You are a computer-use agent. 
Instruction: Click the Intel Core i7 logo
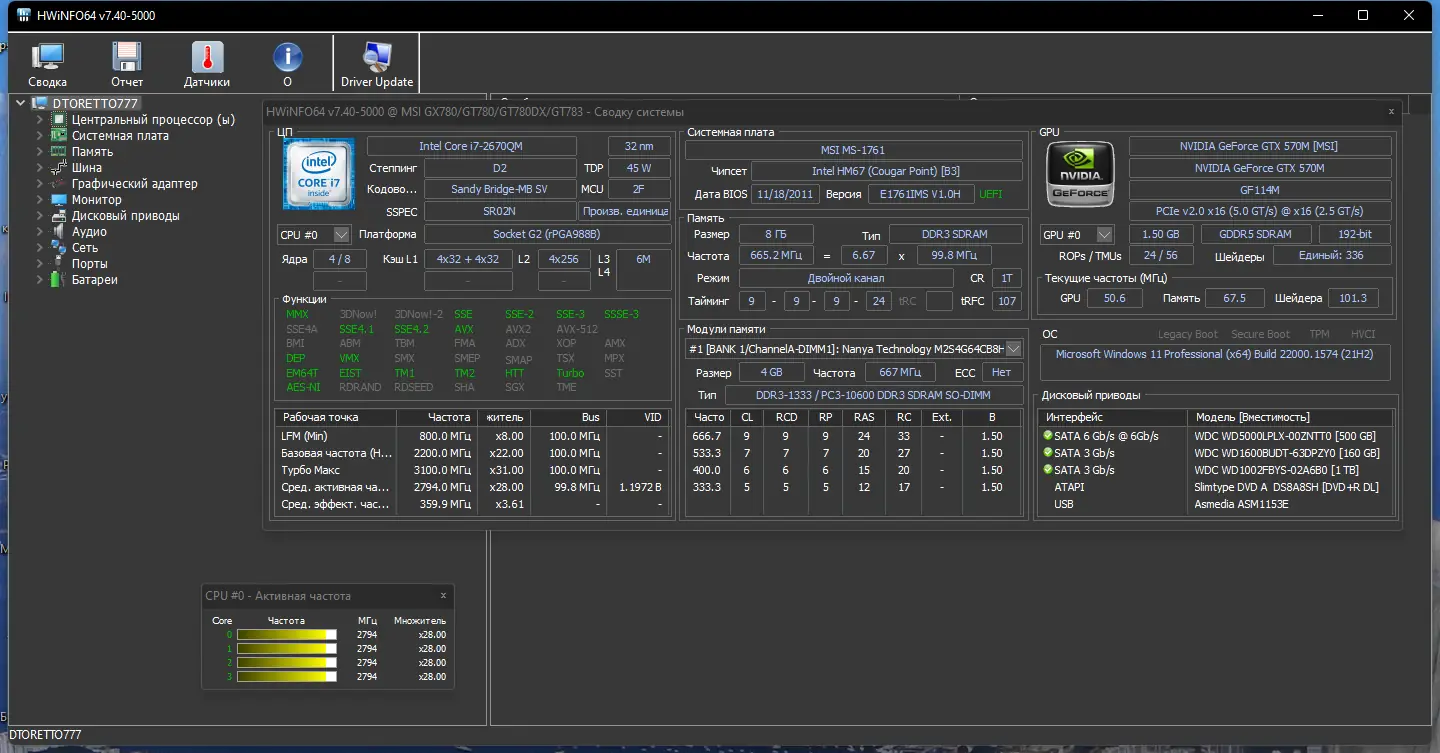[318, 174]
